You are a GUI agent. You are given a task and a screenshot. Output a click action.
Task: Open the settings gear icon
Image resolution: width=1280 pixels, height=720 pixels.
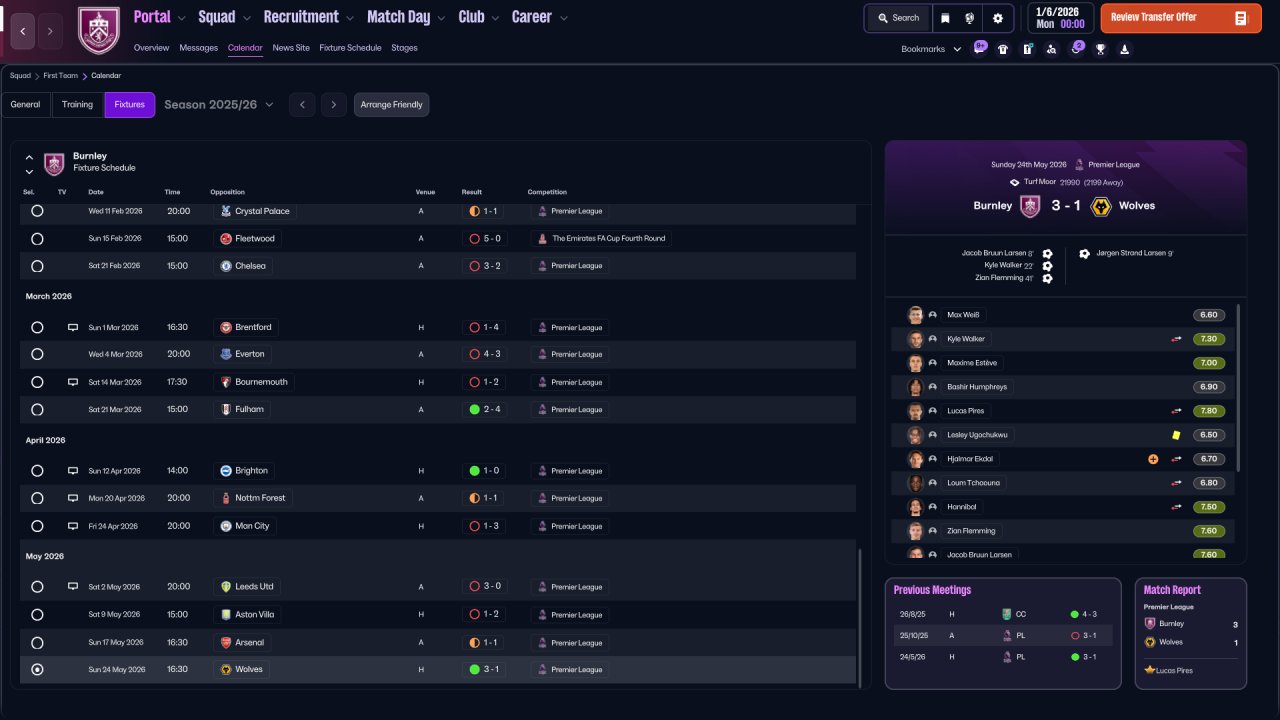tap(997, 18)
